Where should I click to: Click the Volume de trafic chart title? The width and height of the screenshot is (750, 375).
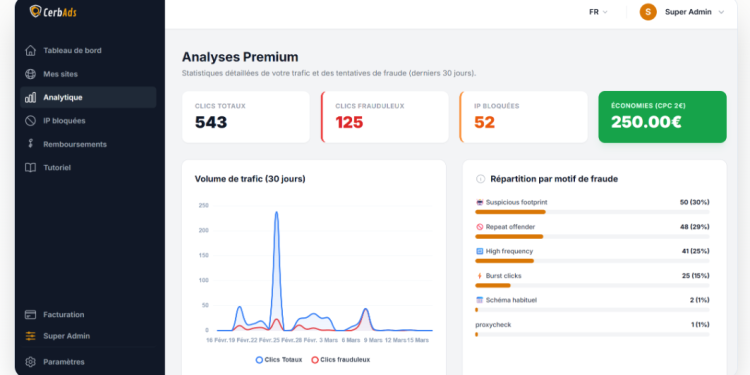pos(250,179)
